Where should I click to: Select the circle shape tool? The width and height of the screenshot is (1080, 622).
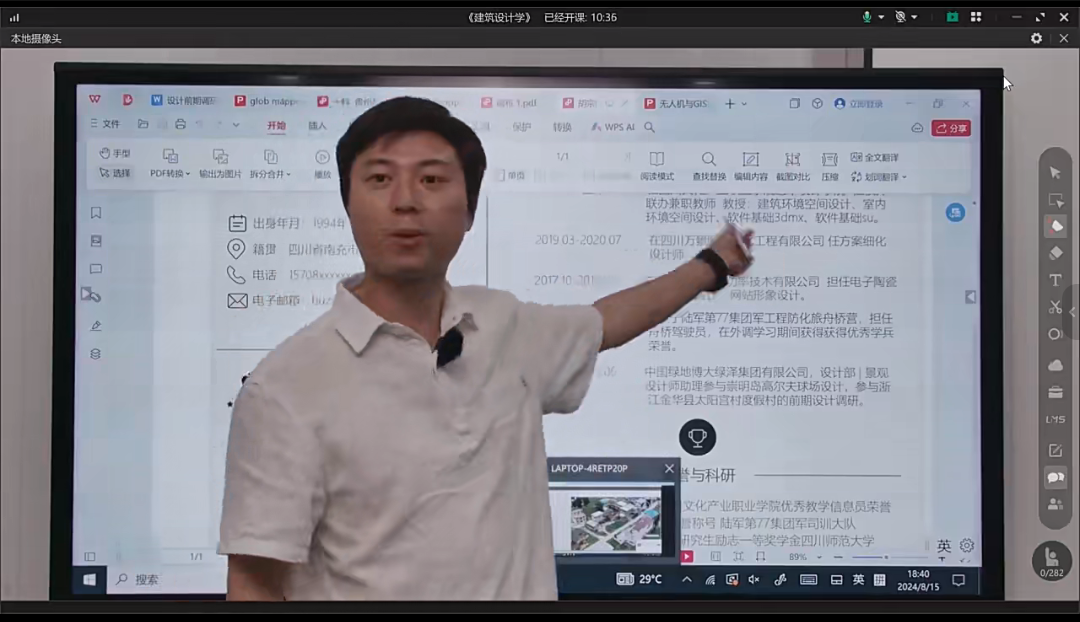coord(1055,334)
